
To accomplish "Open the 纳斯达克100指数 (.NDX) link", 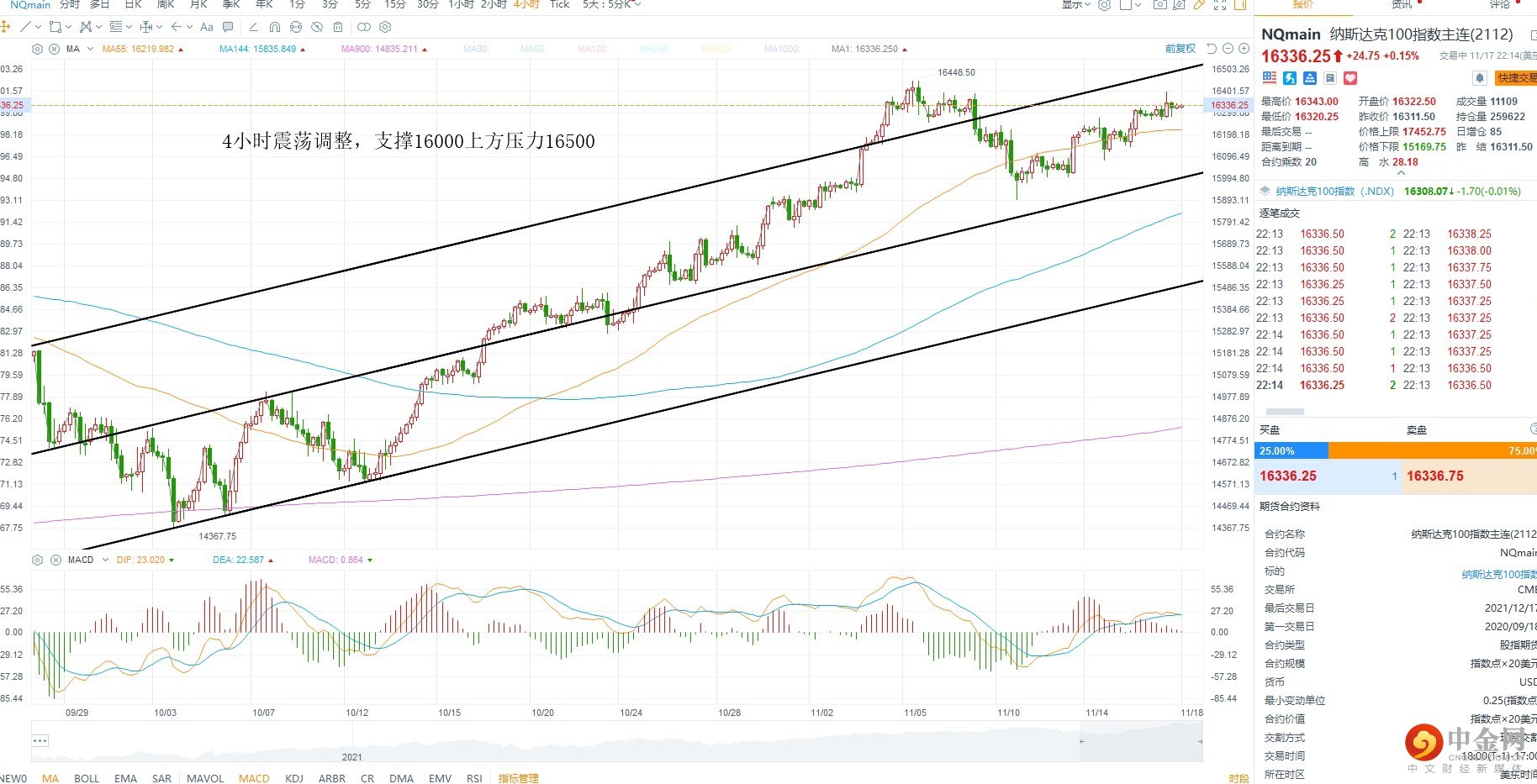I will [x=1334, y=192].
